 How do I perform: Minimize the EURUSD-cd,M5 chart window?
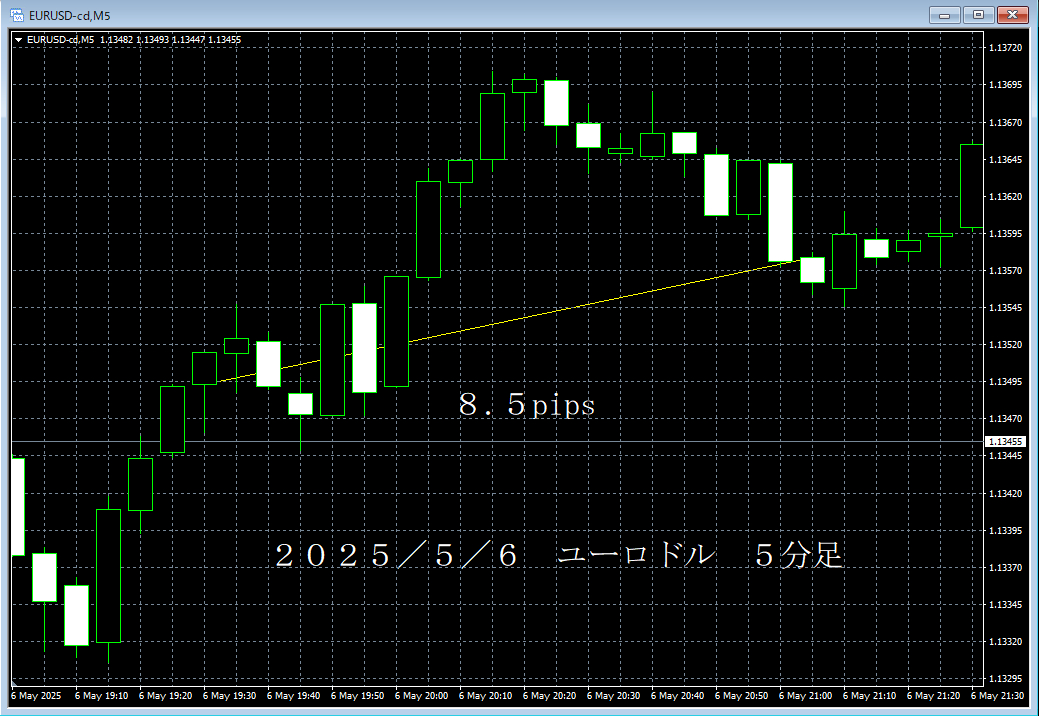click(x=945, y=14)
